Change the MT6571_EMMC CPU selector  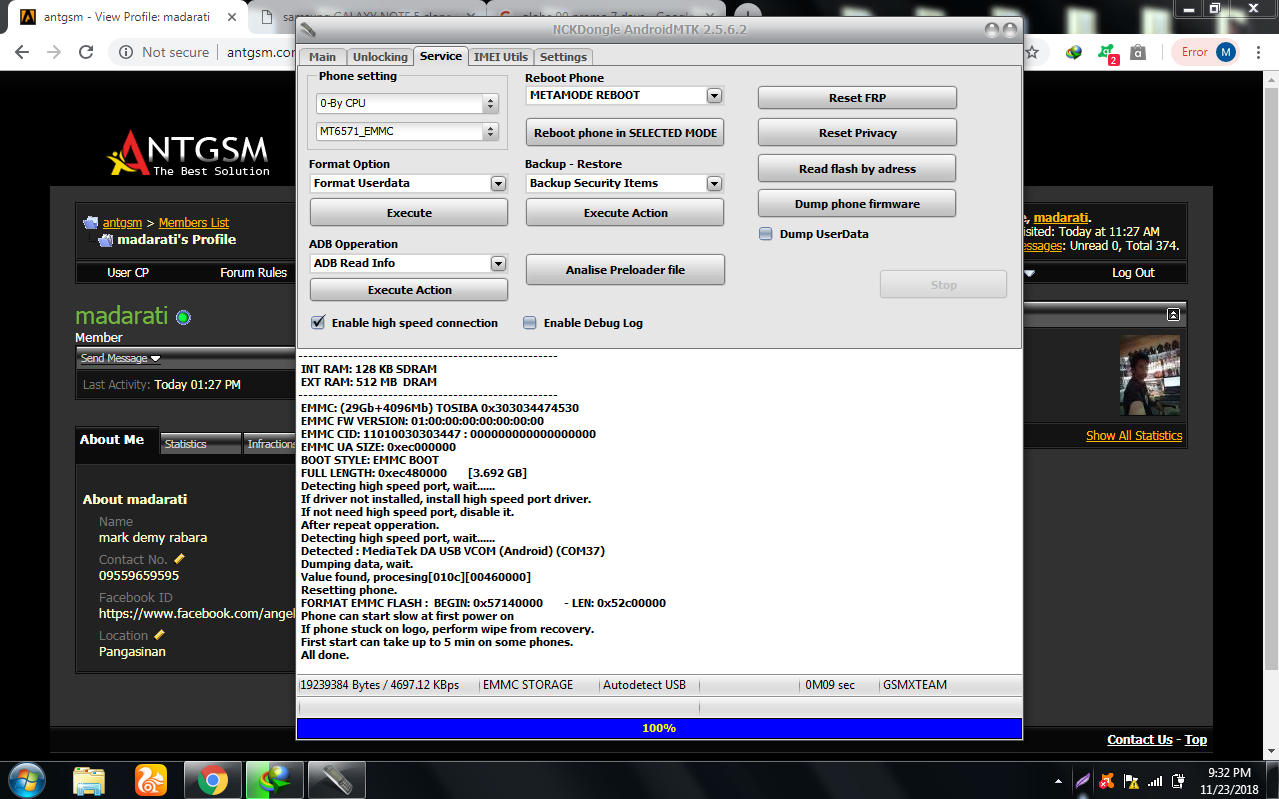pyautogui.click(x=407, y=132)
